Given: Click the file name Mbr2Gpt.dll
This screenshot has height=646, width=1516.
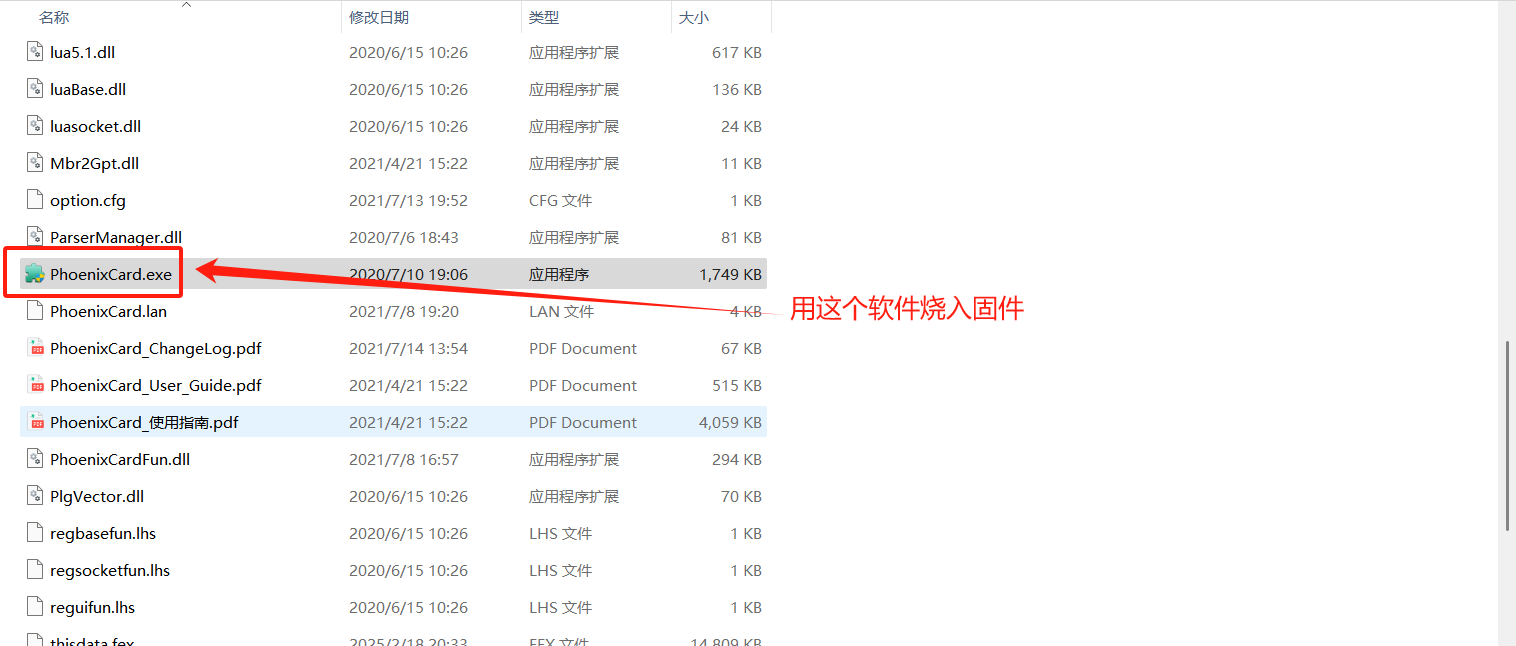Looking at the screenshot, I should click(95, 163).
